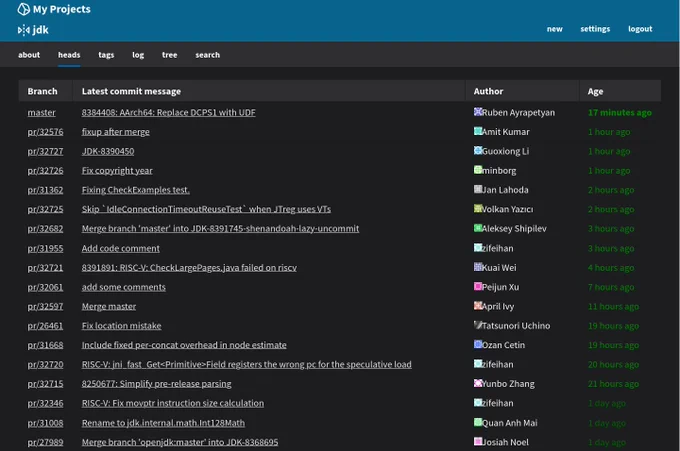Select the heads tab
The height and width of the screenshot is (451, 680).
pyautogui.click(x=69, y=55)
